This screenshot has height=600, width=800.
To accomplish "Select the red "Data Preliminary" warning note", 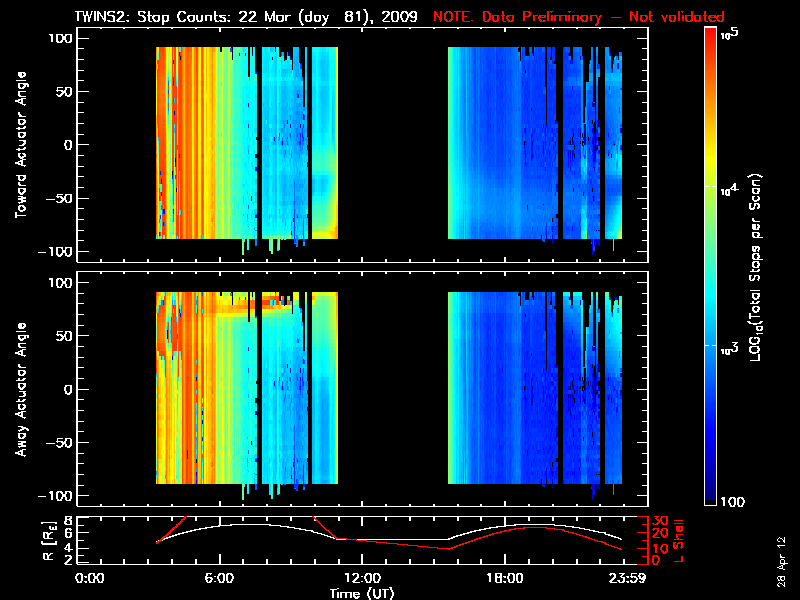I will (578, 17).
